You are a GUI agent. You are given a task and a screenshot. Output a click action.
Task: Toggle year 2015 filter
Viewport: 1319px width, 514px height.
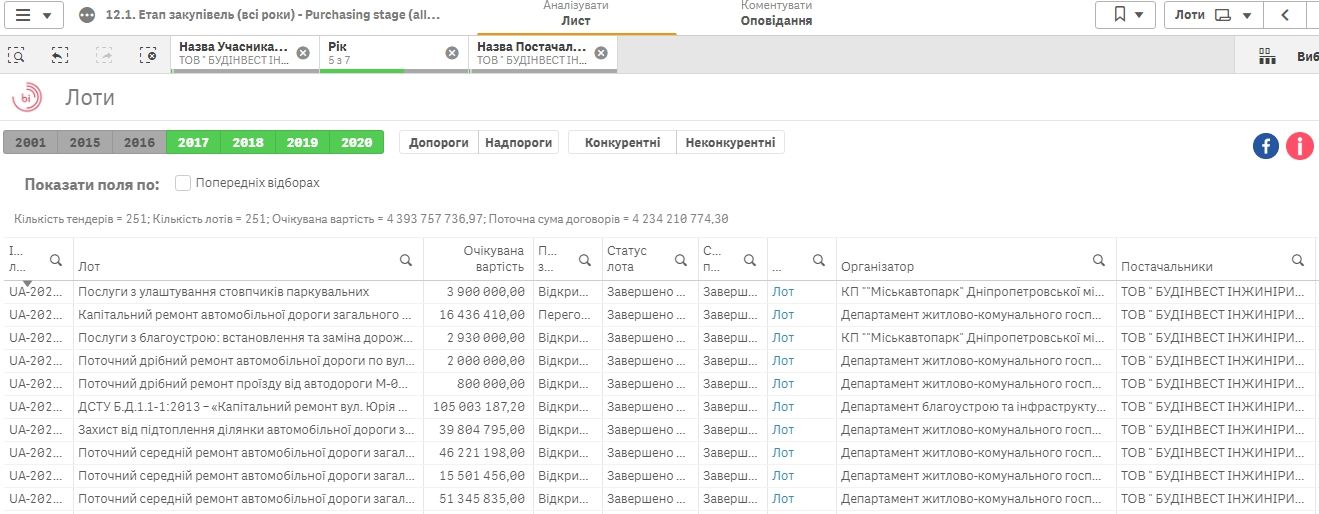point(85,143)
